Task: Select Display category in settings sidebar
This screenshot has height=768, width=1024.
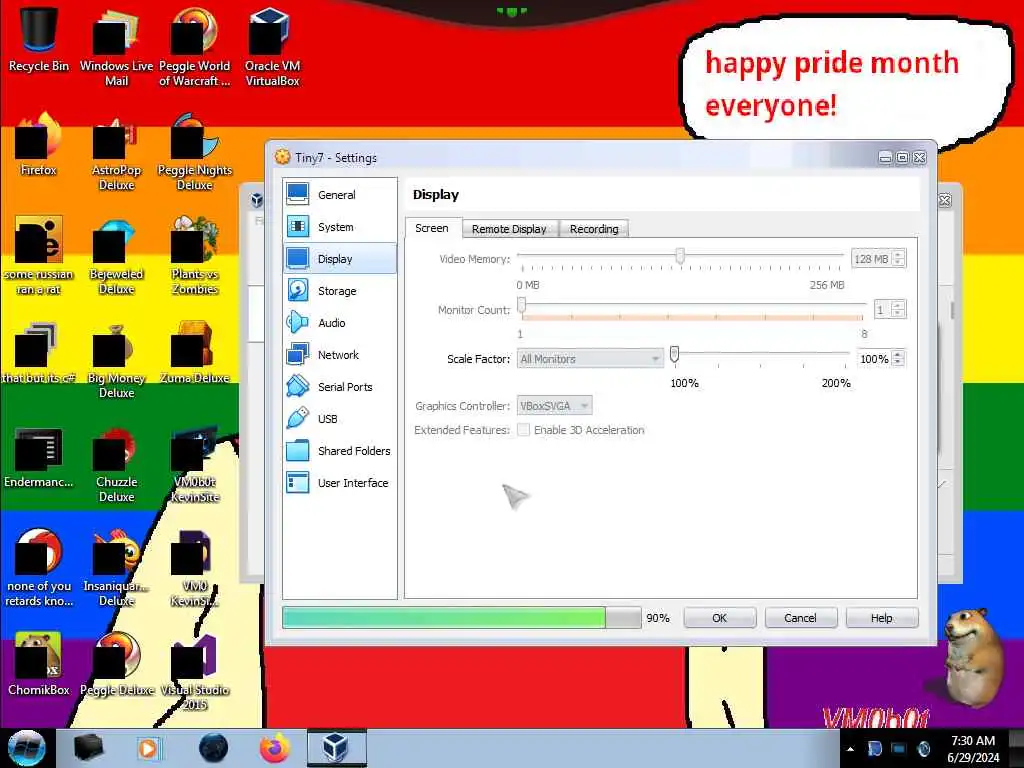Action: (340, 259)
